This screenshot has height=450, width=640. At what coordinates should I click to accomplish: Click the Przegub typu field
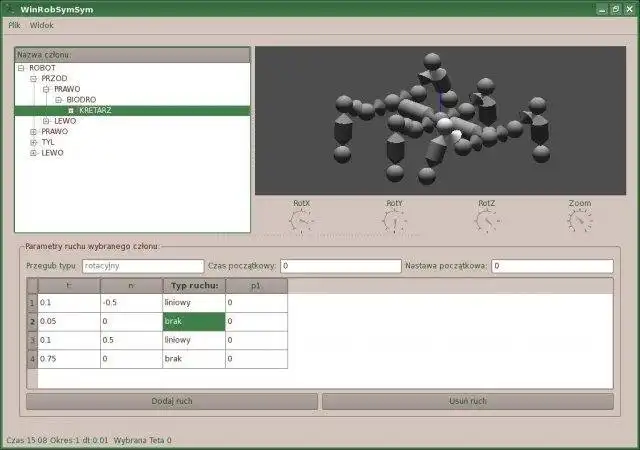point(143,266)
